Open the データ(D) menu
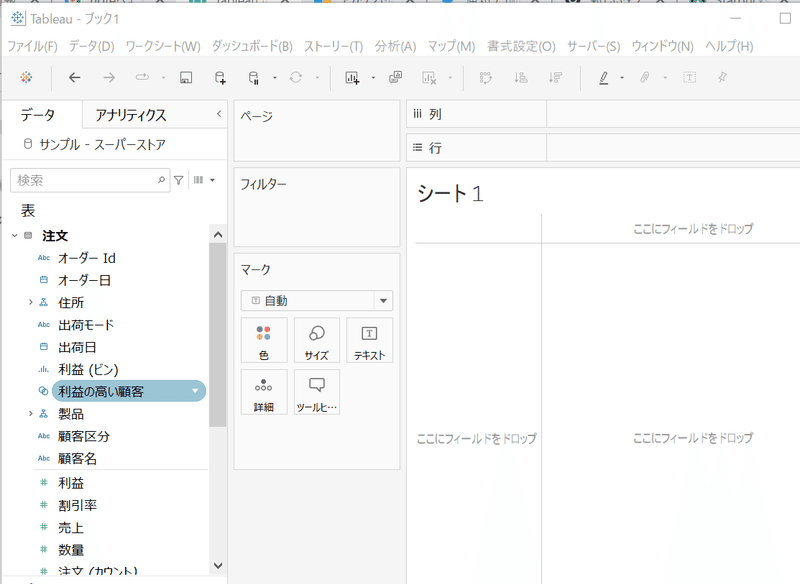This screenshot has height=584, width=800. pyautogui.click(x=92, y=46)
